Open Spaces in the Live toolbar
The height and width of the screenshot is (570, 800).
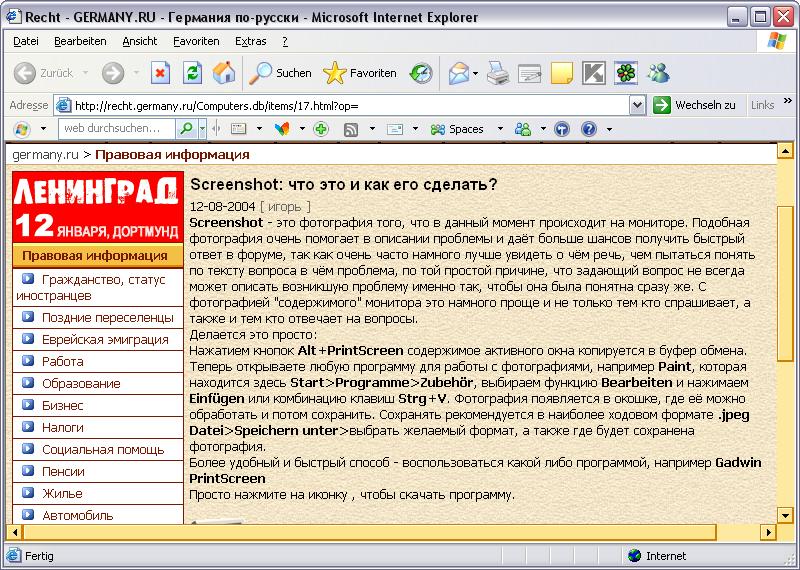point(457,129)
